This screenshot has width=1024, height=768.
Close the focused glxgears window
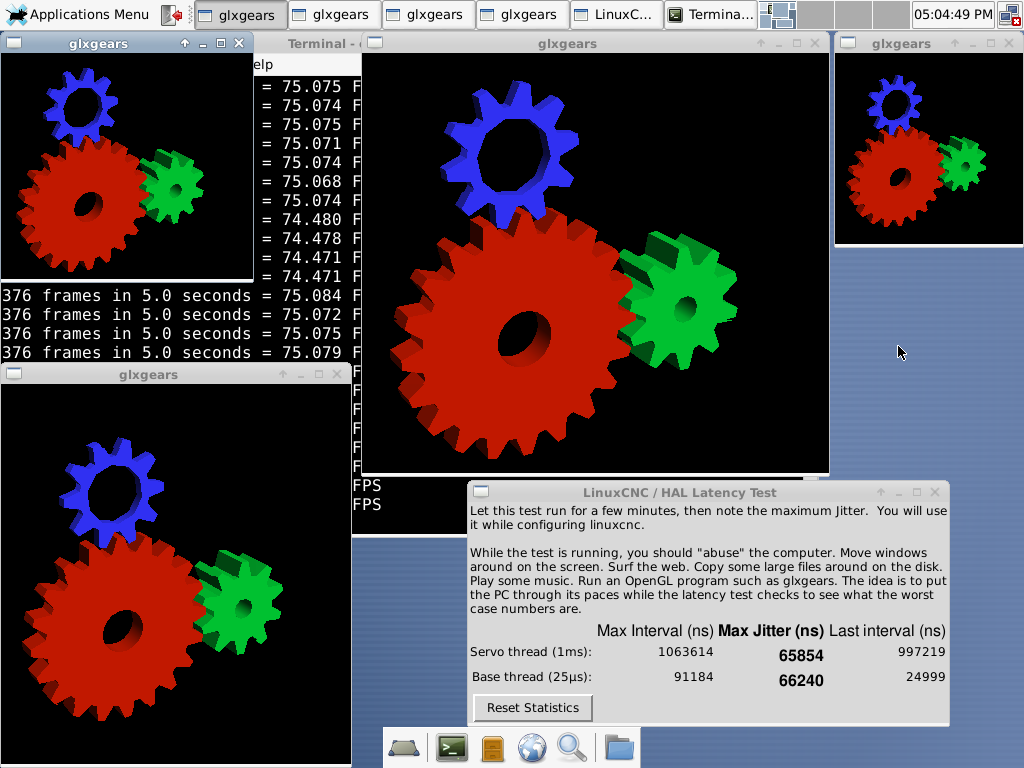click(239, 43)
